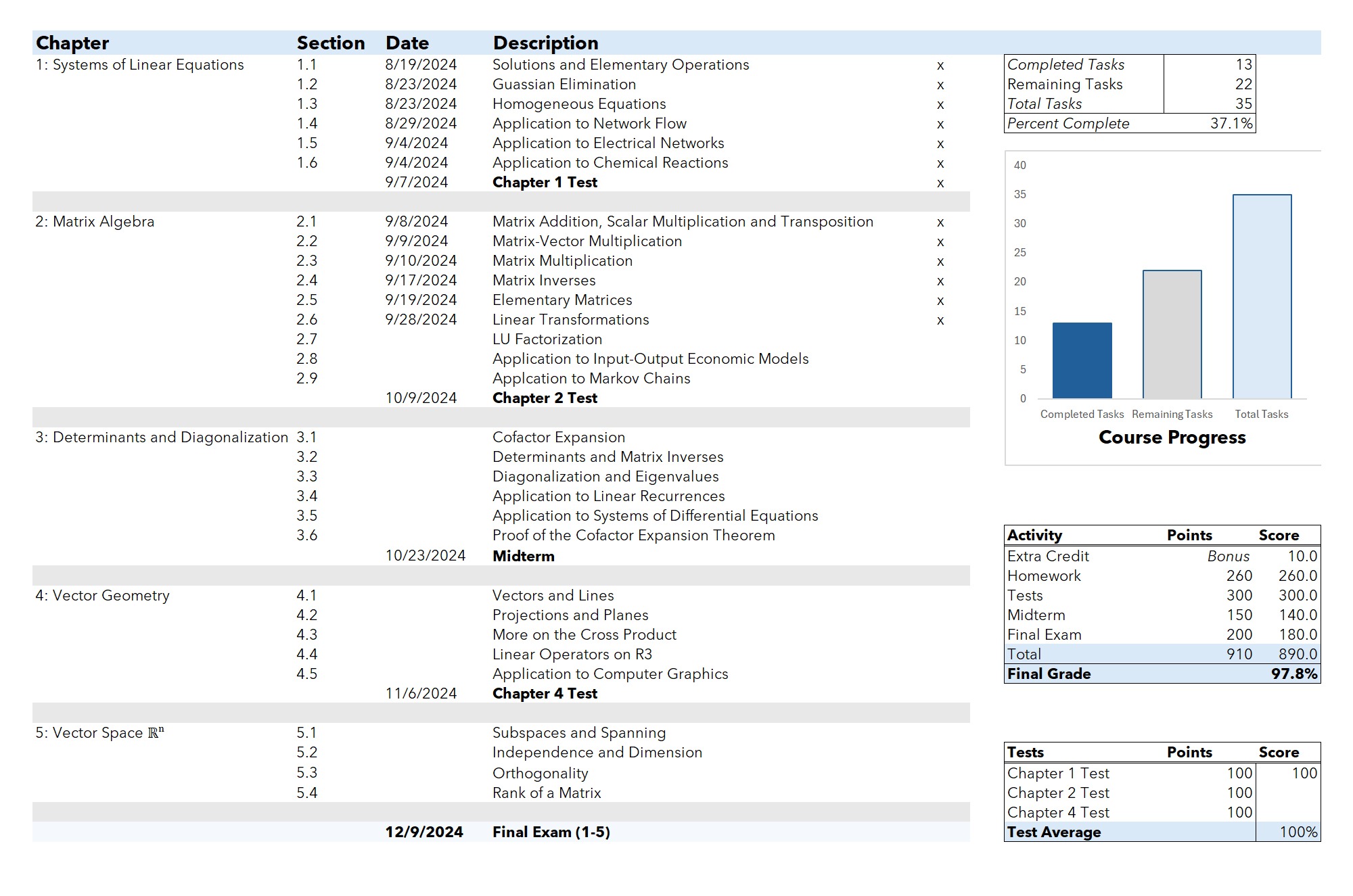Select 'Final Exam (1-5)' cell
This screenshot has height=896, width=1353.
coord(551,832)
